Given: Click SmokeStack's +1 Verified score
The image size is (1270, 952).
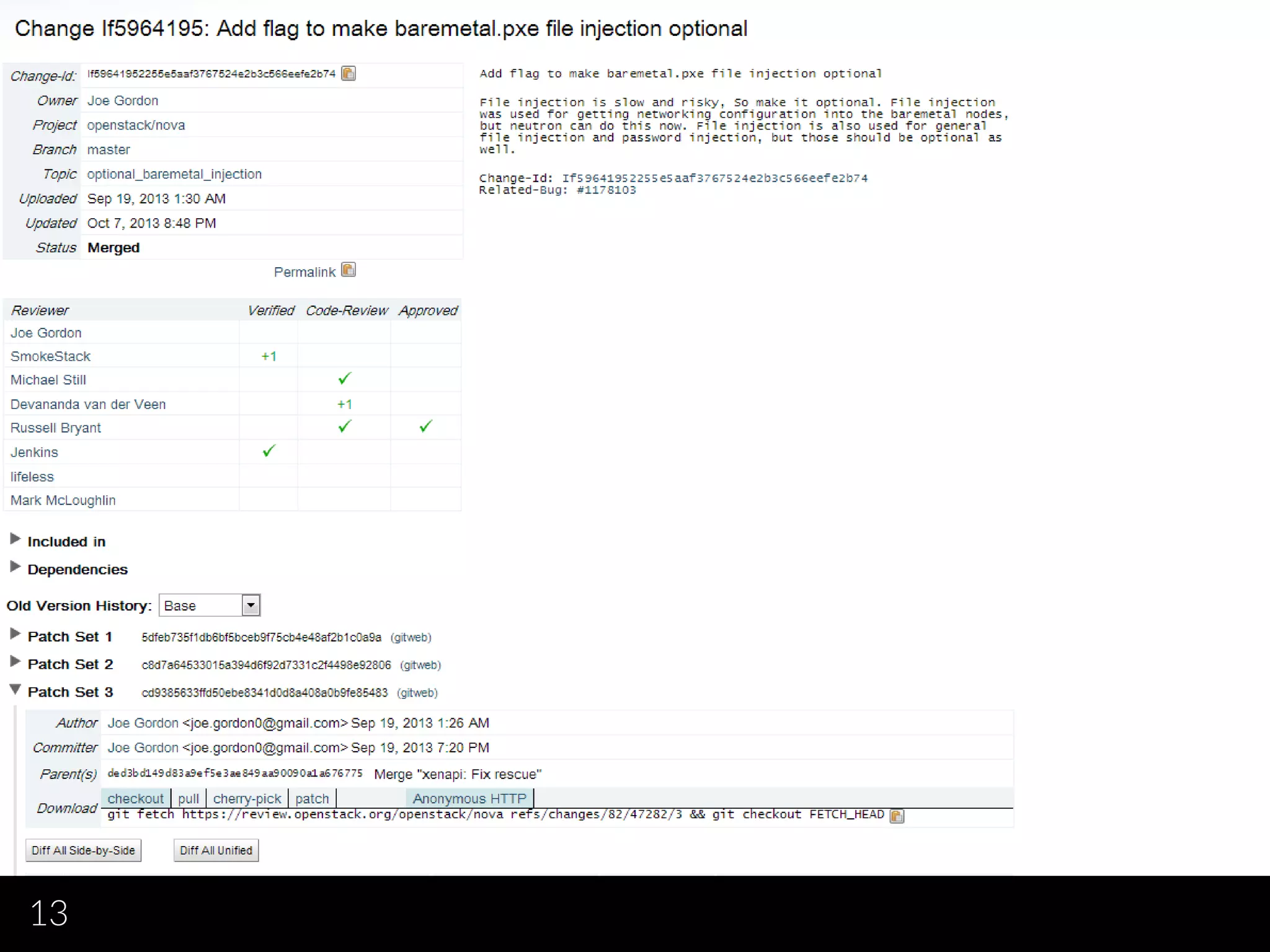Looking at the screenshot, I should 269,356.
